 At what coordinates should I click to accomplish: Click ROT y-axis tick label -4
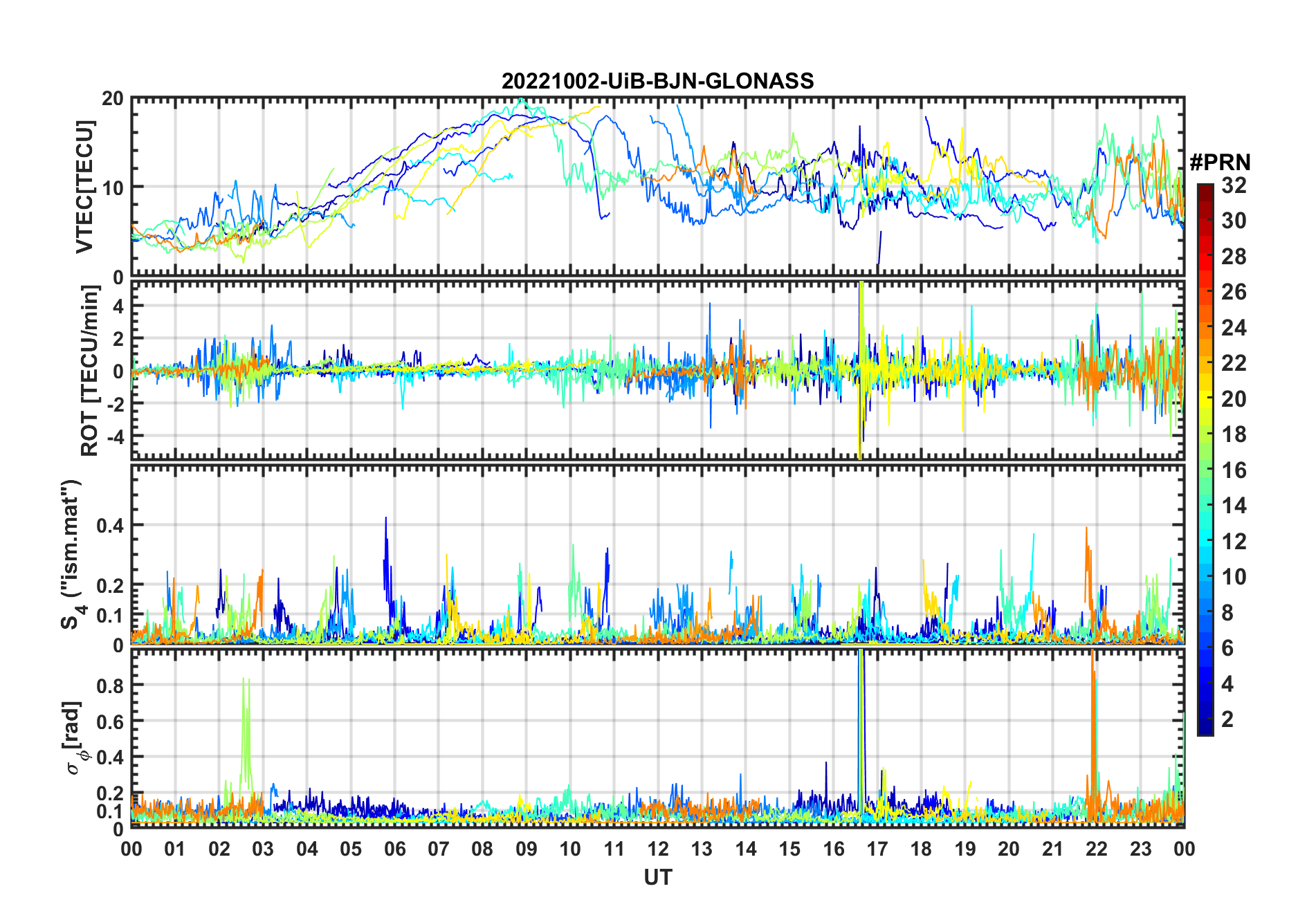pyautogui.click(x=116, y=436)
